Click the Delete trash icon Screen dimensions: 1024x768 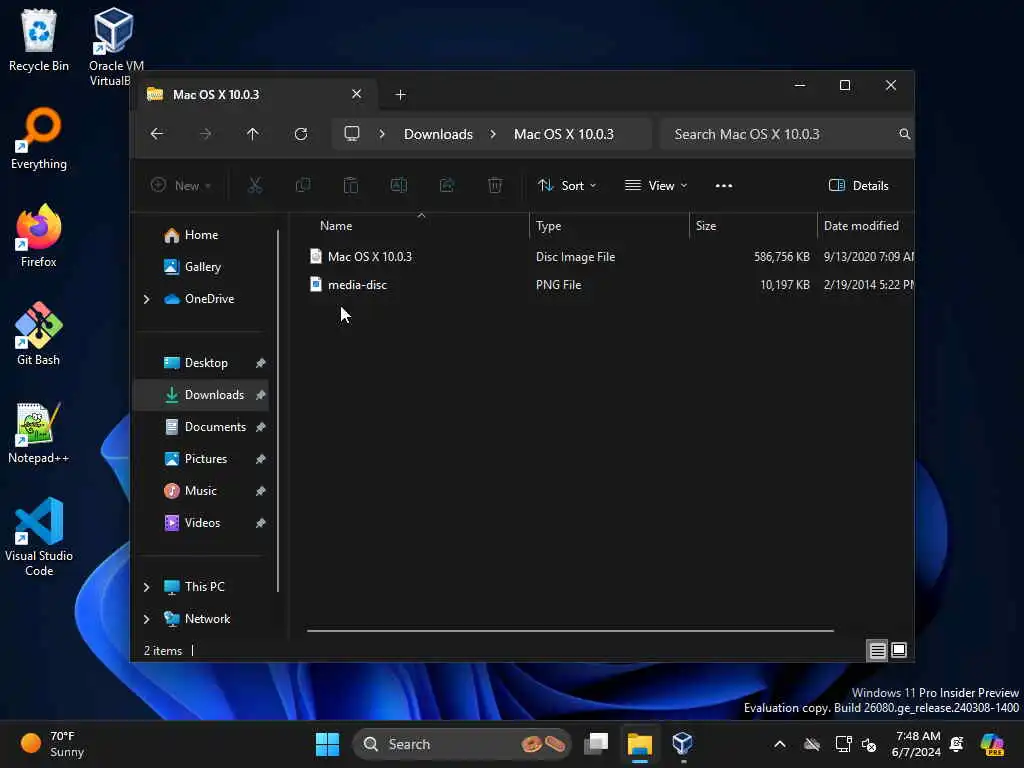495,185
